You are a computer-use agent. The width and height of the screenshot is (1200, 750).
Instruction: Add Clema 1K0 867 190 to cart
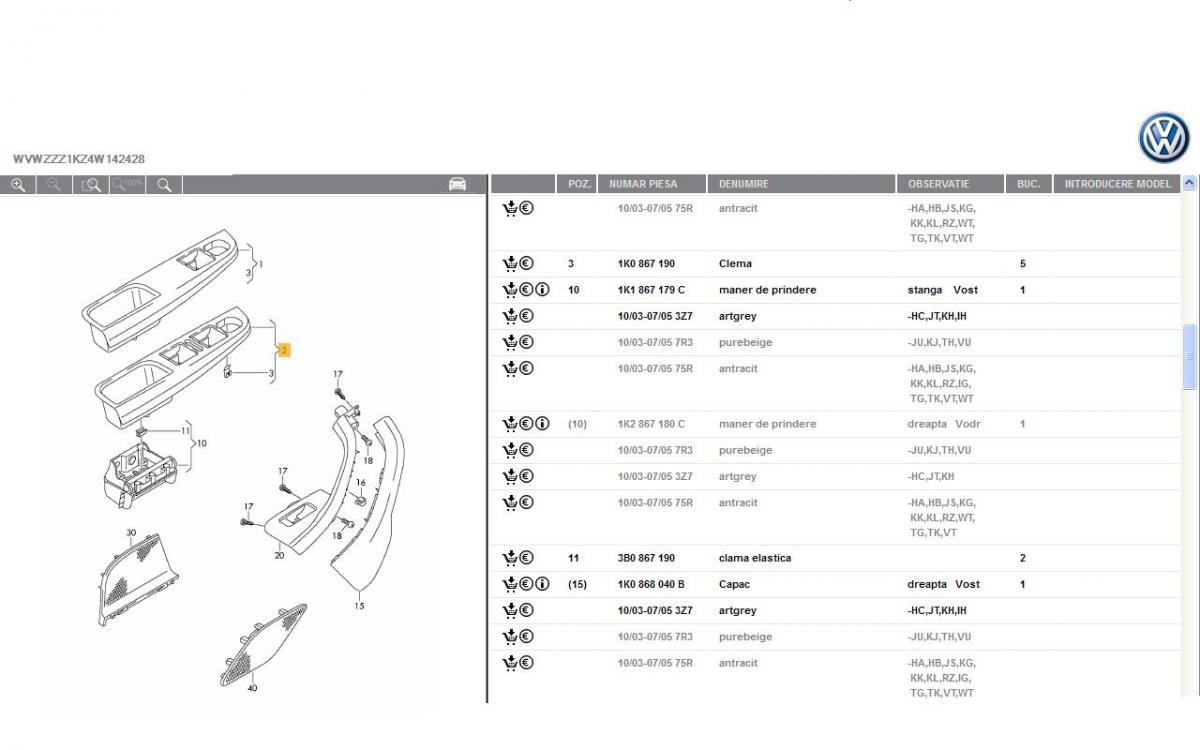tap(509, 264)
